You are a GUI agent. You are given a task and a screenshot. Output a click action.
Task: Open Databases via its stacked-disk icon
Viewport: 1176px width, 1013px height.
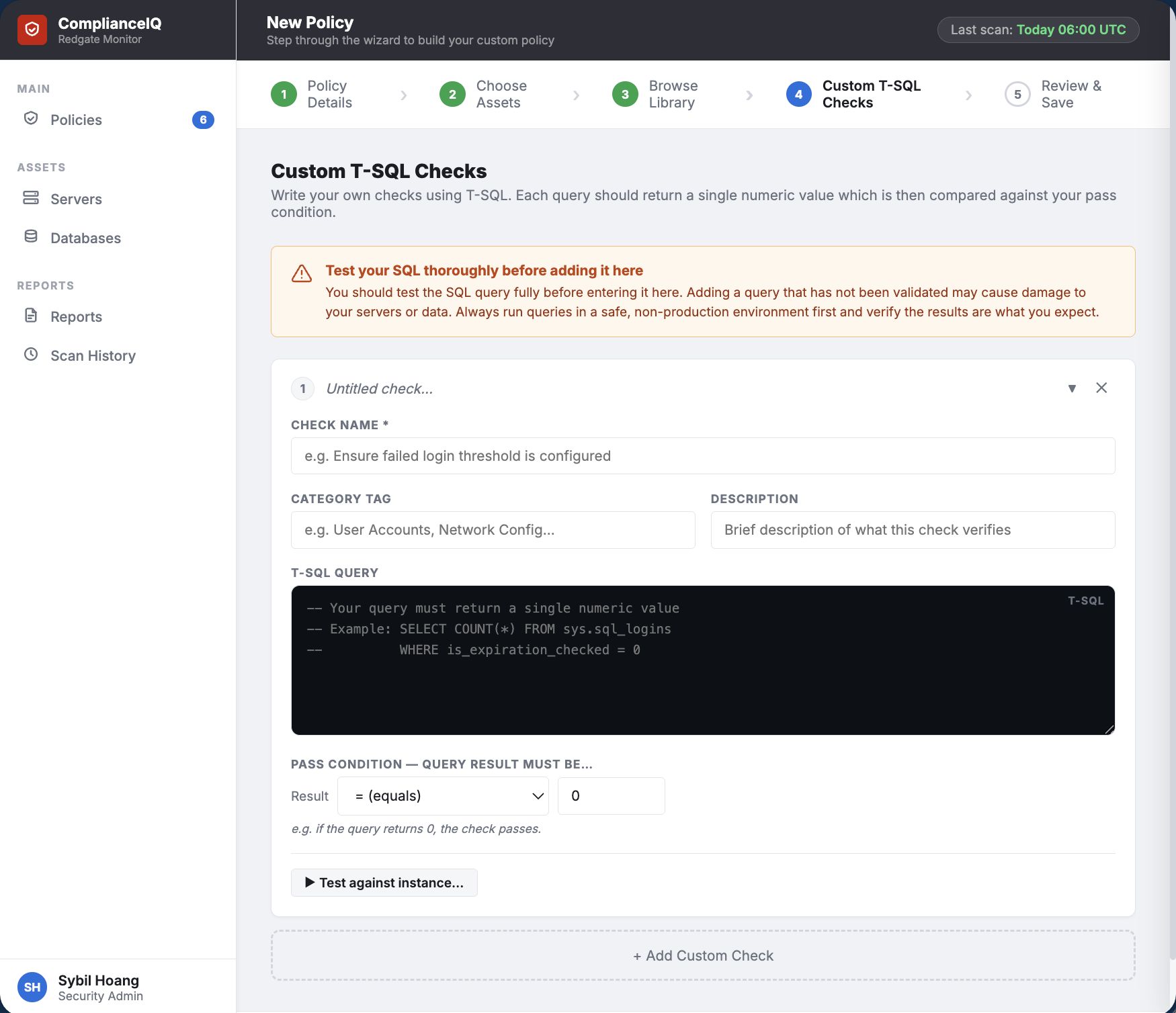[31, 236]
